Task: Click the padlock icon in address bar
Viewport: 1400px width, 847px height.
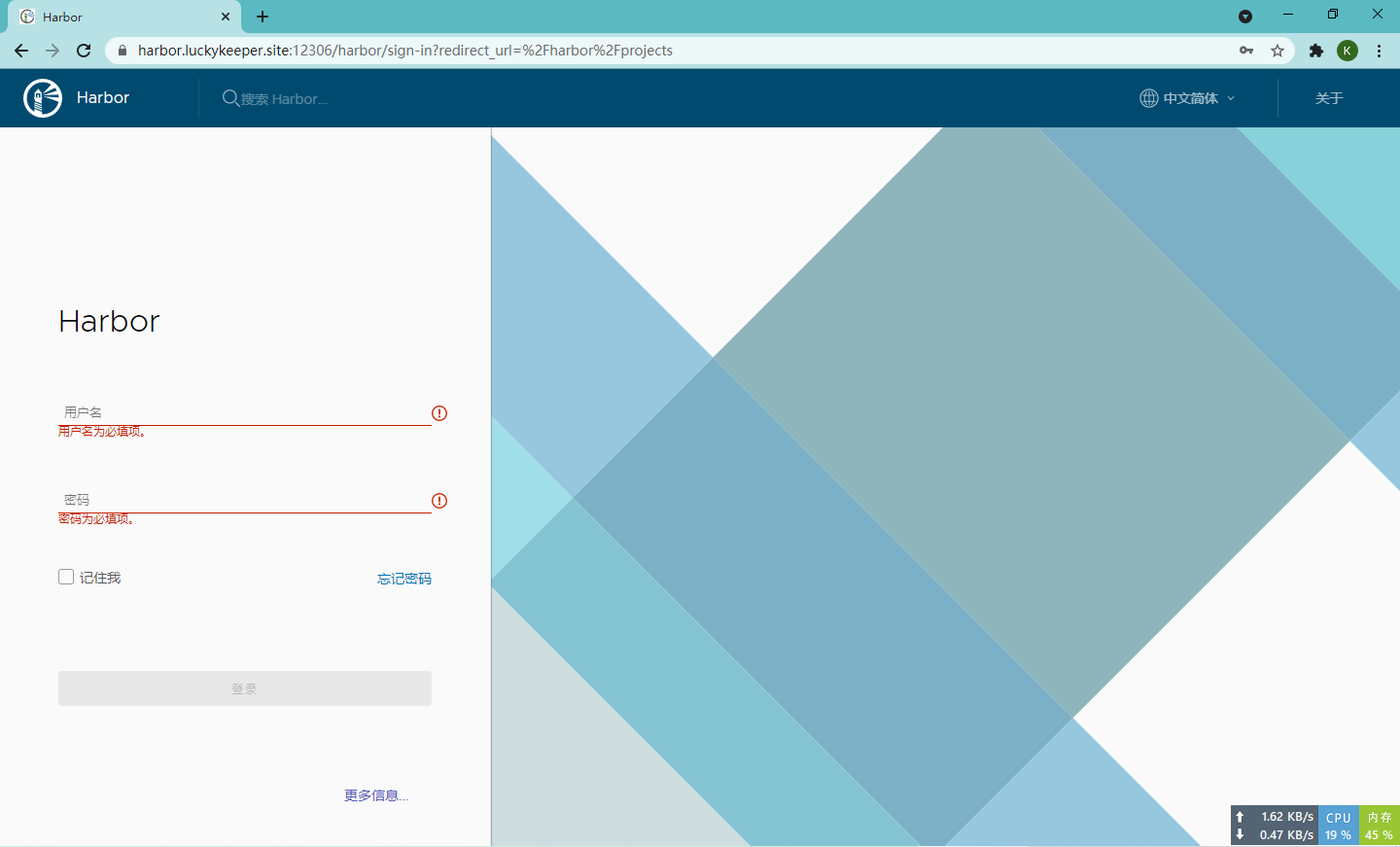Action: pyautogui.click(x=122, y=50)
